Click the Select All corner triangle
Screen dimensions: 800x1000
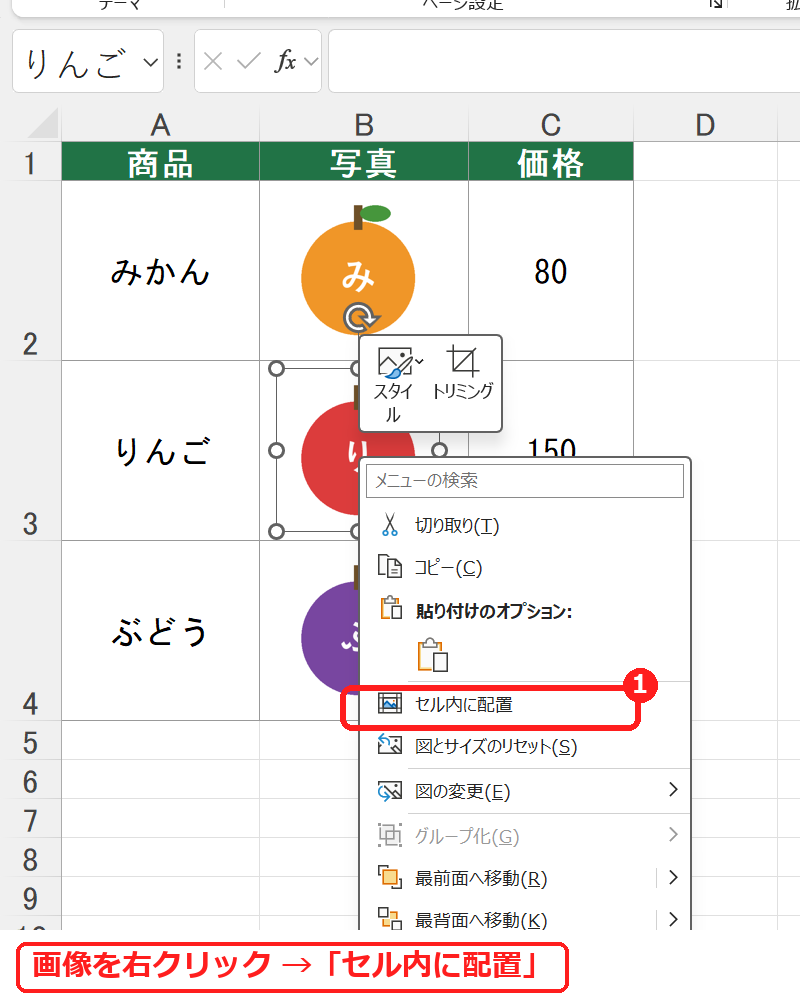tap(43, 124)
